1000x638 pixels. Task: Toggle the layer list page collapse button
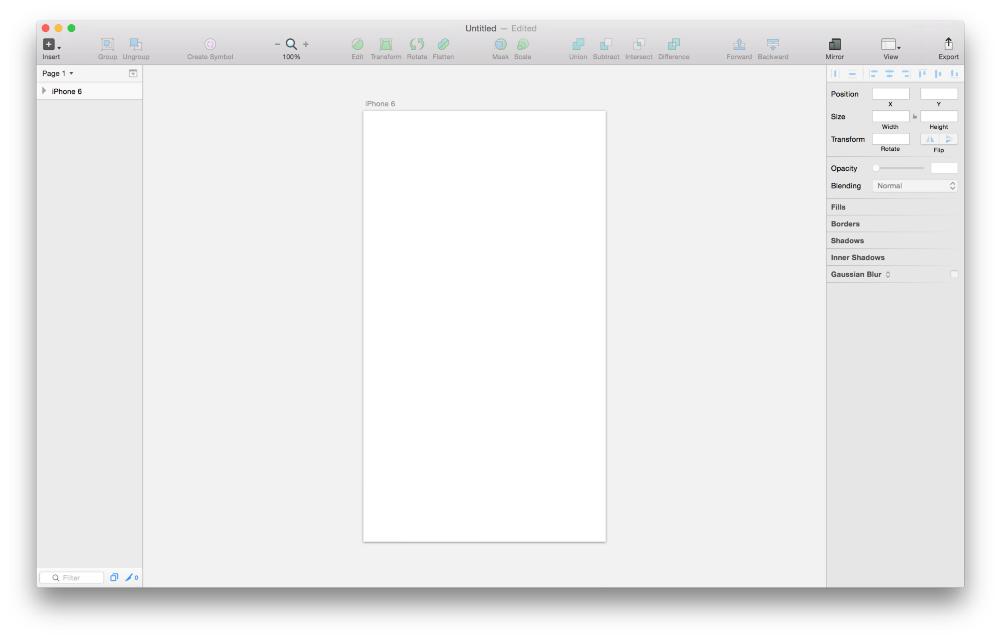133,74
